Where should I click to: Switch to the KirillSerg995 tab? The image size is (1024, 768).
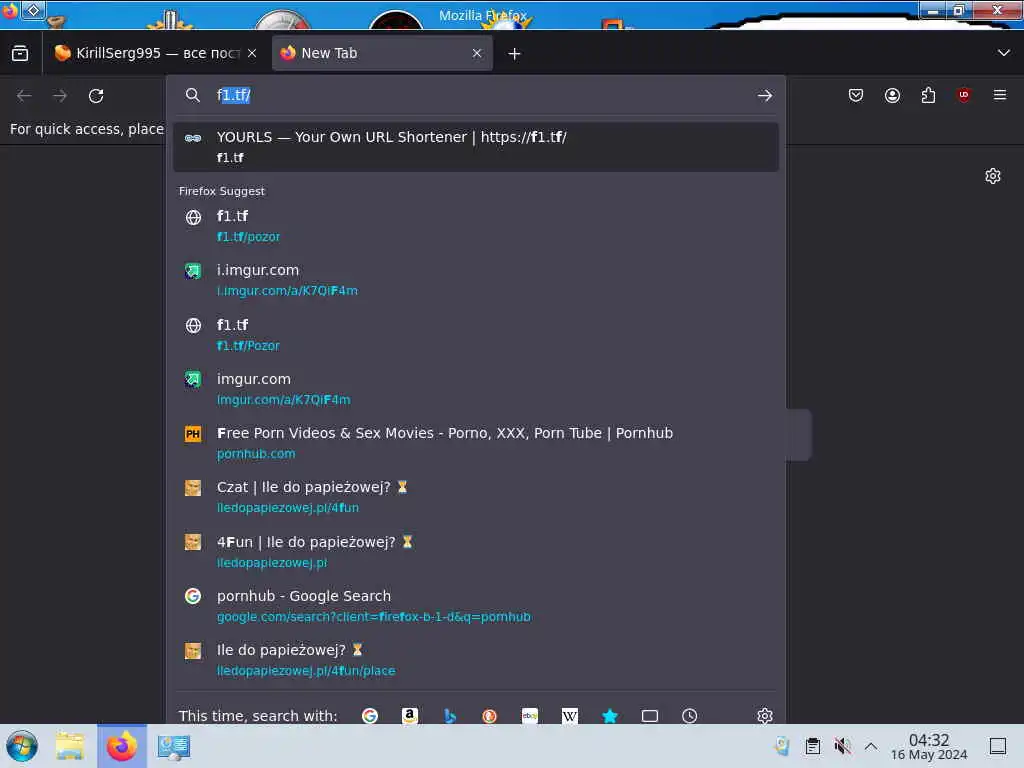(x=155, y=54)
